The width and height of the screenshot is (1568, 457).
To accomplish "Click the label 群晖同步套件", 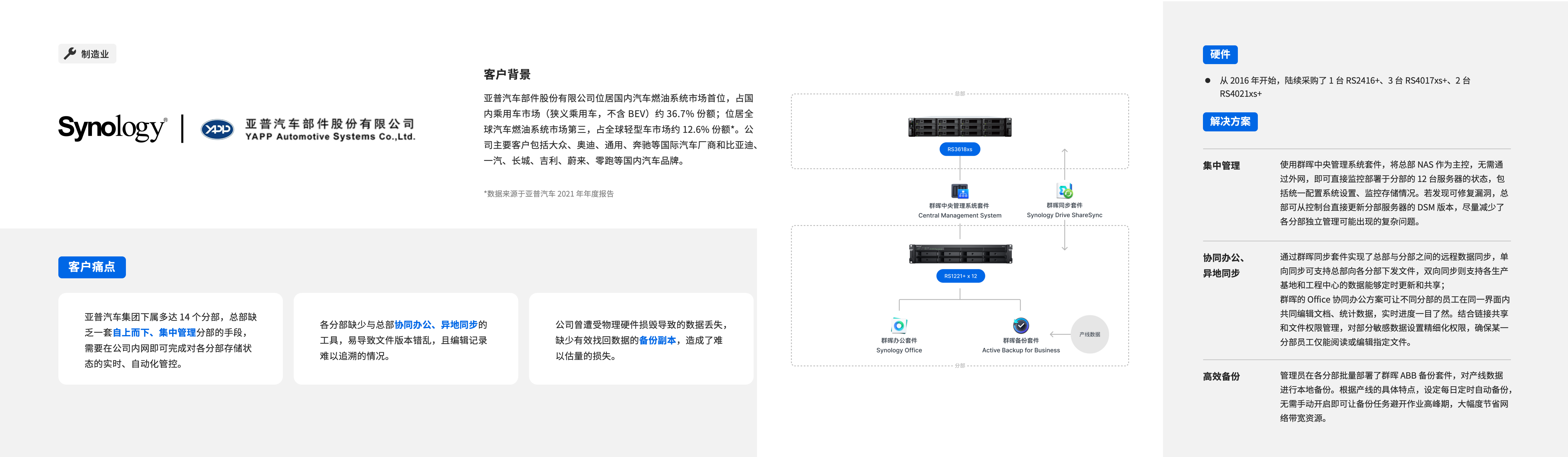I will (1065, 205).
